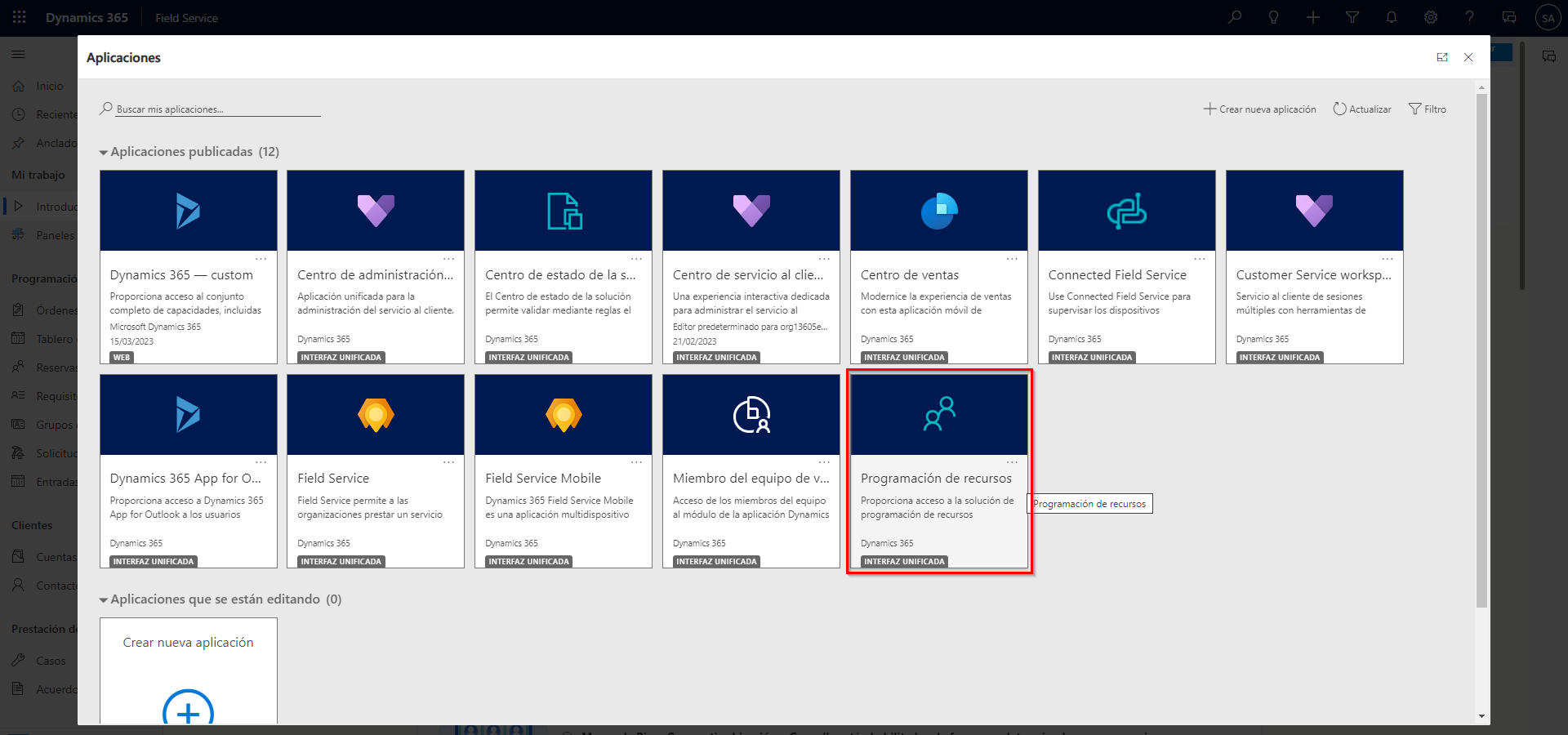The image size is (1568, 735).
Task: Open the Centro de ventas app tile
Action: pos(939,267)
